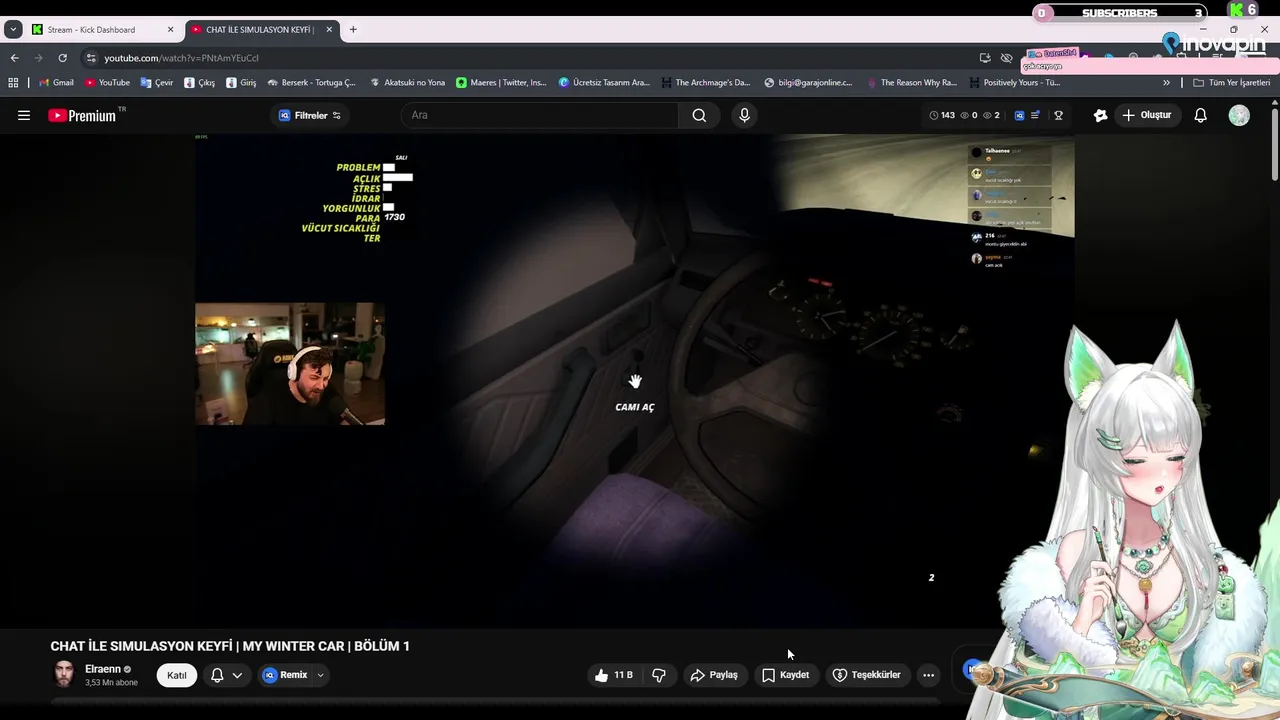
Task: Click the video player area
Action: [x=634, y=380]
